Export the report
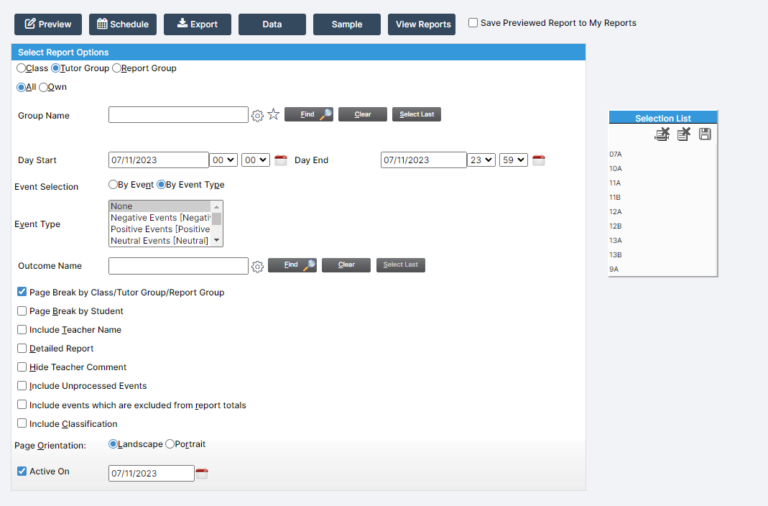 point(197,24)
